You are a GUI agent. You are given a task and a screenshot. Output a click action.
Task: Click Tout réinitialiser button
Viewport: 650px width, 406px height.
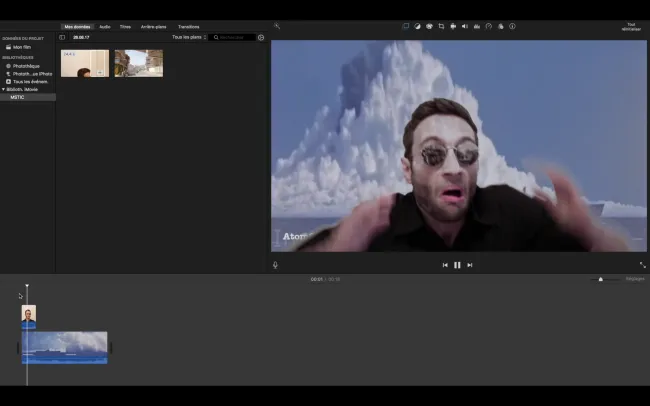pos(631,27)
